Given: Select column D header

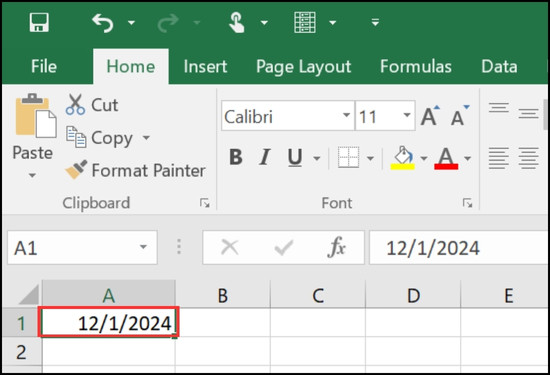Looking at the screenshot, I should click(413, 294).
